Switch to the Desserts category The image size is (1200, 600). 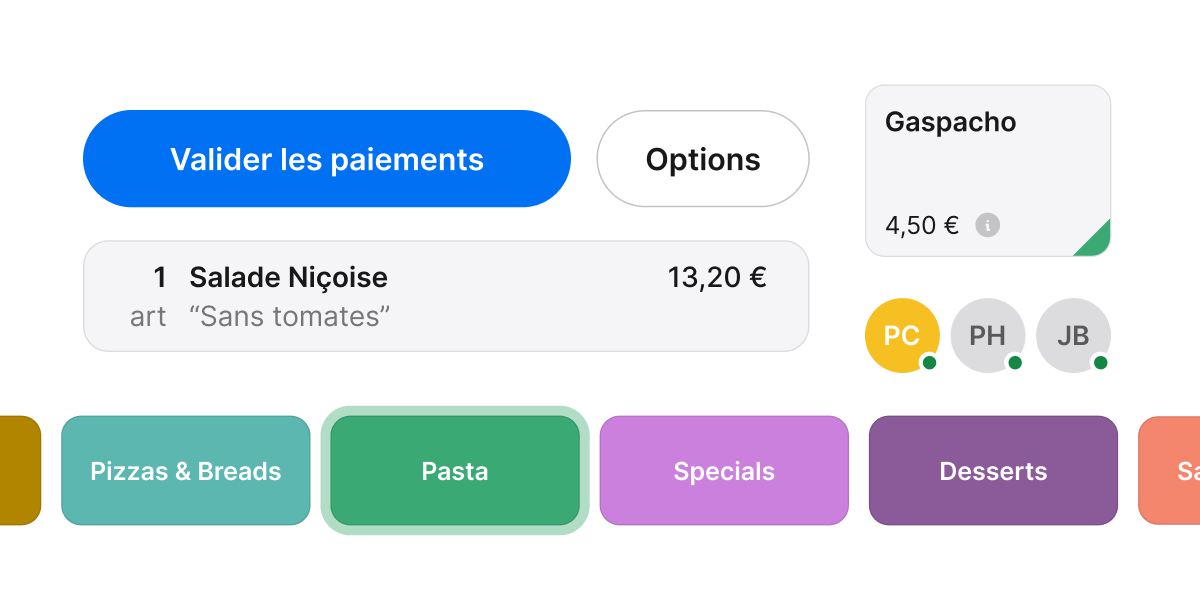993,470
